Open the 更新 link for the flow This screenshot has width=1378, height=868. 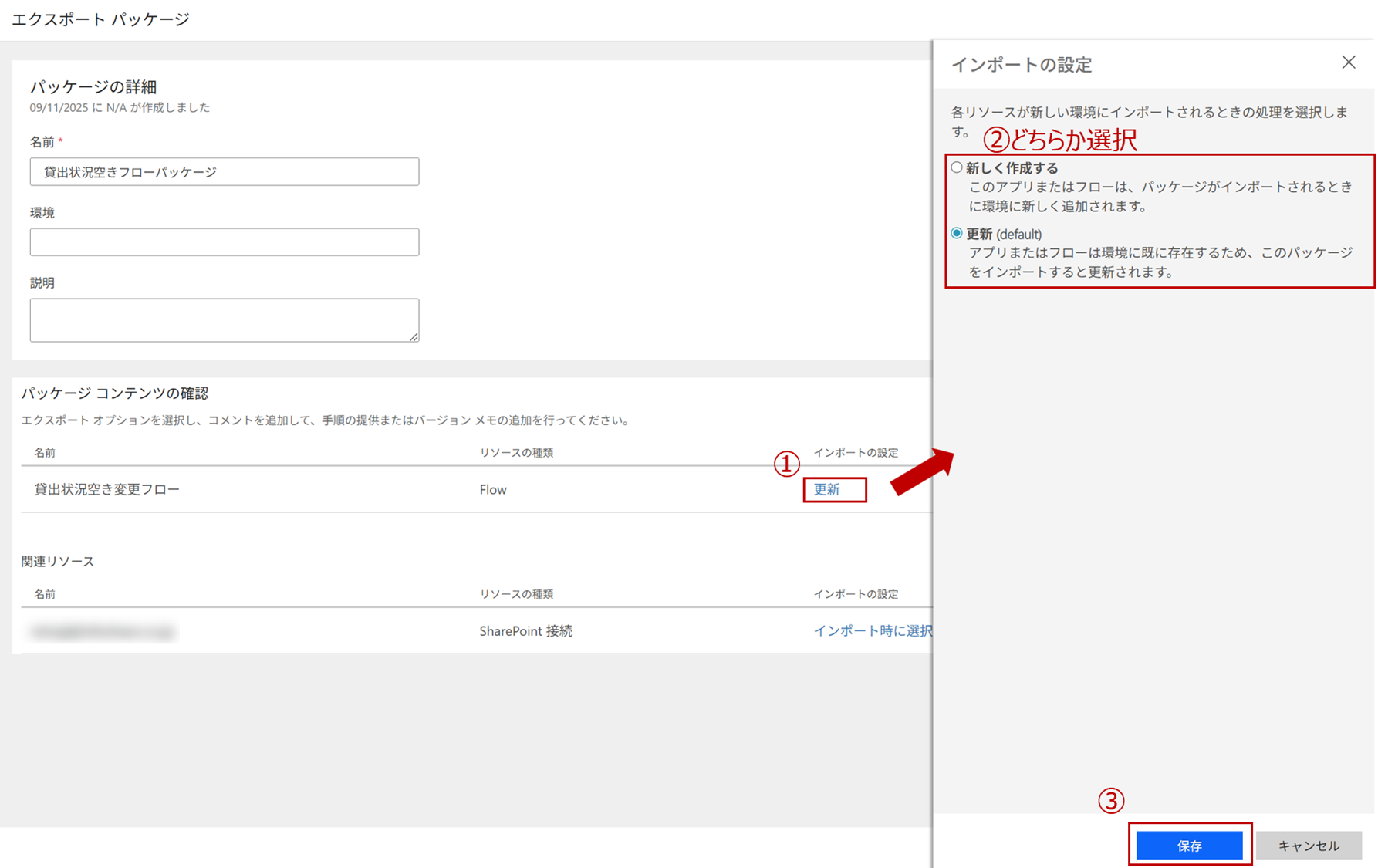[826, 489]
